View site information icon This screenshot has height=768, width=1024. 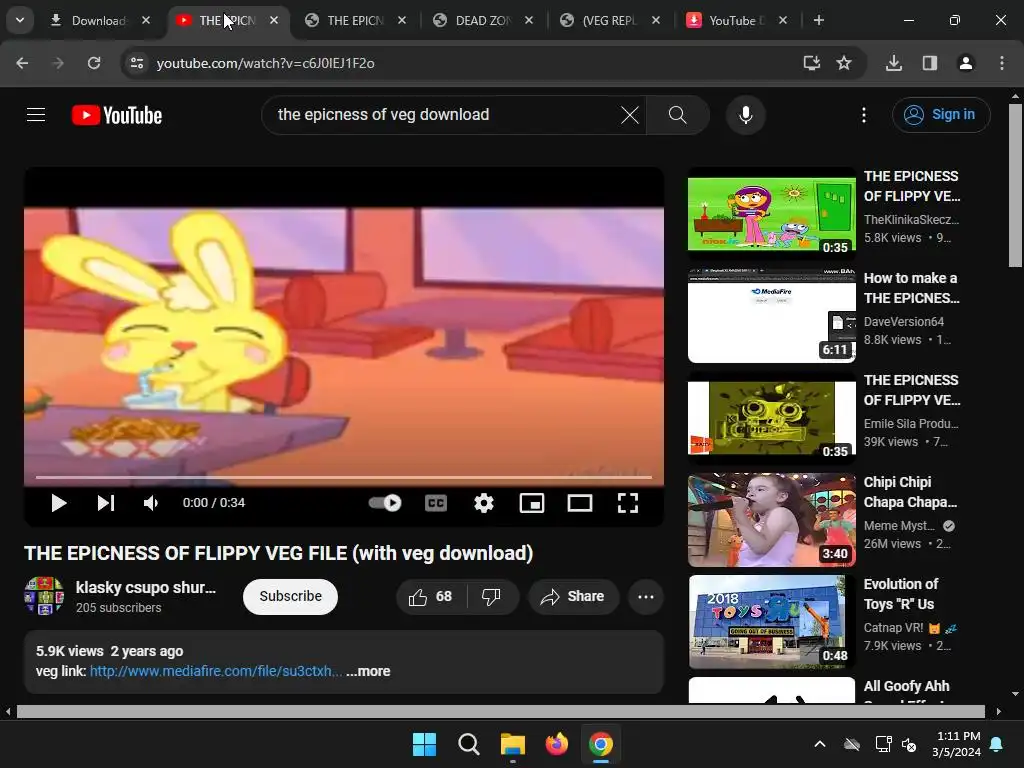pyautogui.click(x=137, y=63)
